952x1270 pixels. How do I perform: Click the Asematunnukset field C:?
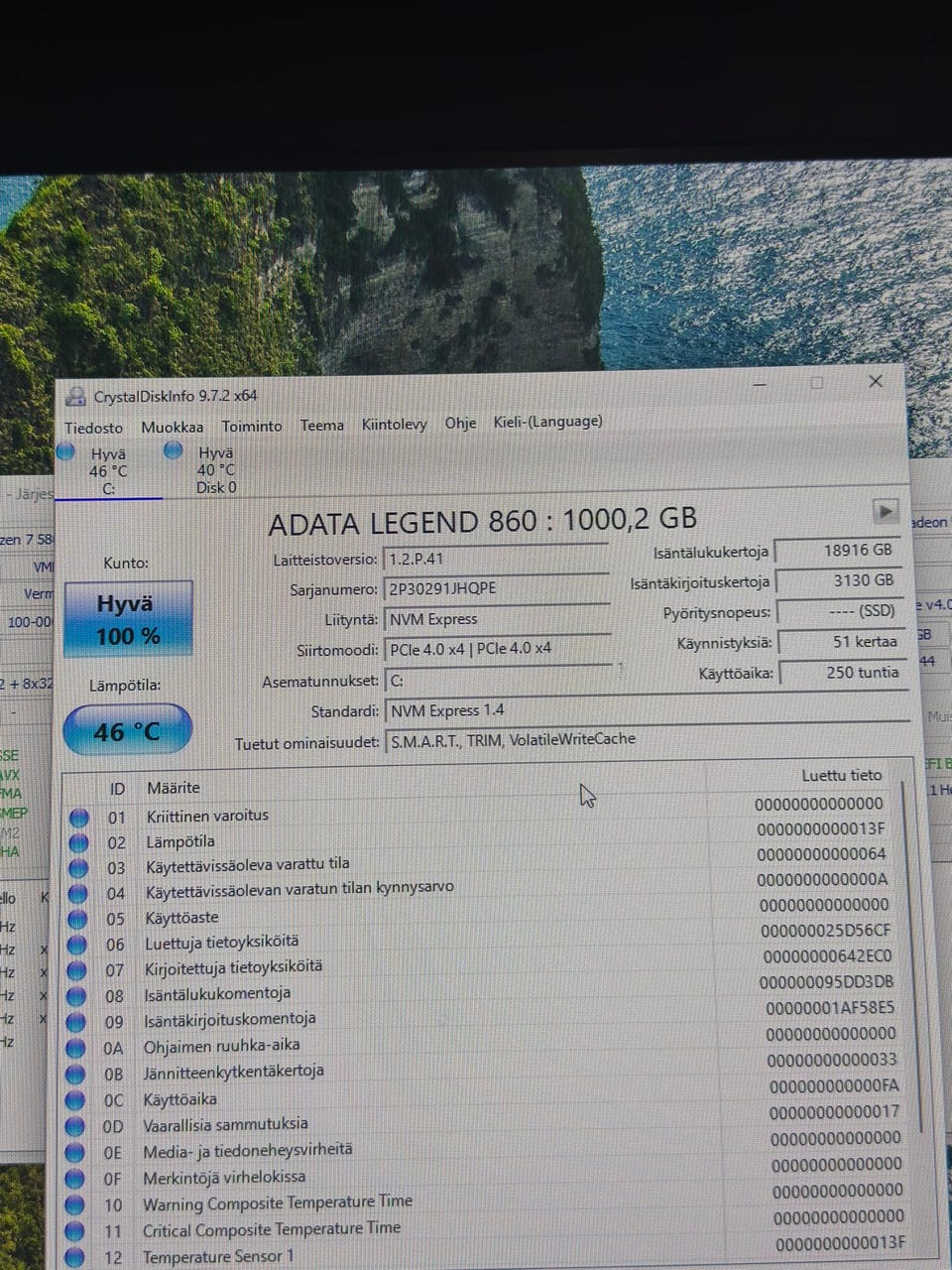pos(499,681)
